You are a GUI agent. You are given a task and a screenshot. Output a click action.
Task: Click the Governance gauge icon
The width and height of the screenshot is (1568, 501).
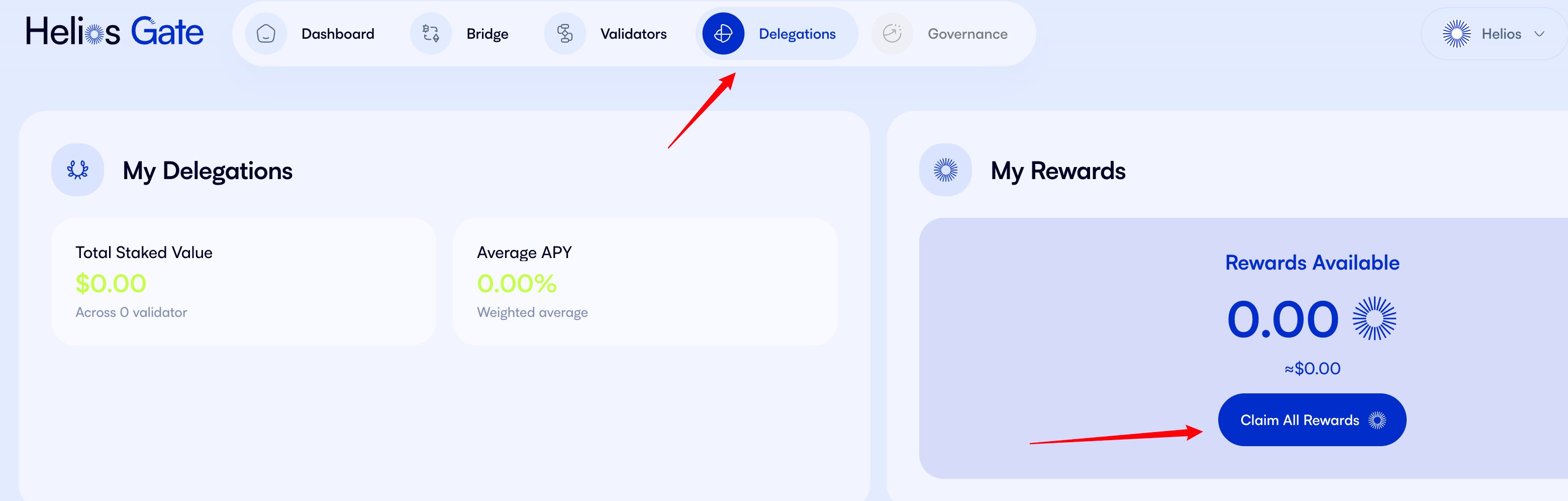893,34
